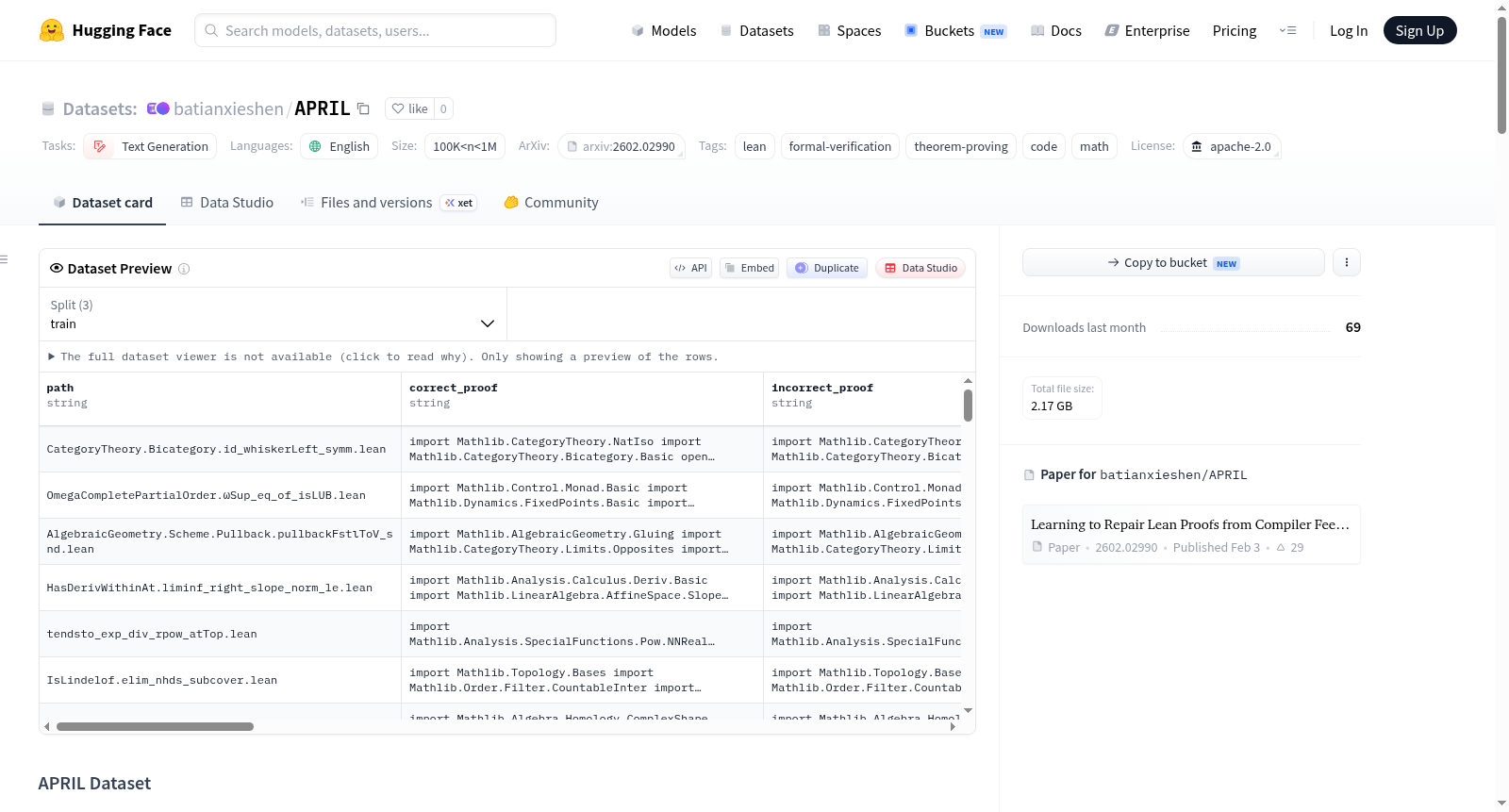Focus the search models input field

(x=375, y=30)
